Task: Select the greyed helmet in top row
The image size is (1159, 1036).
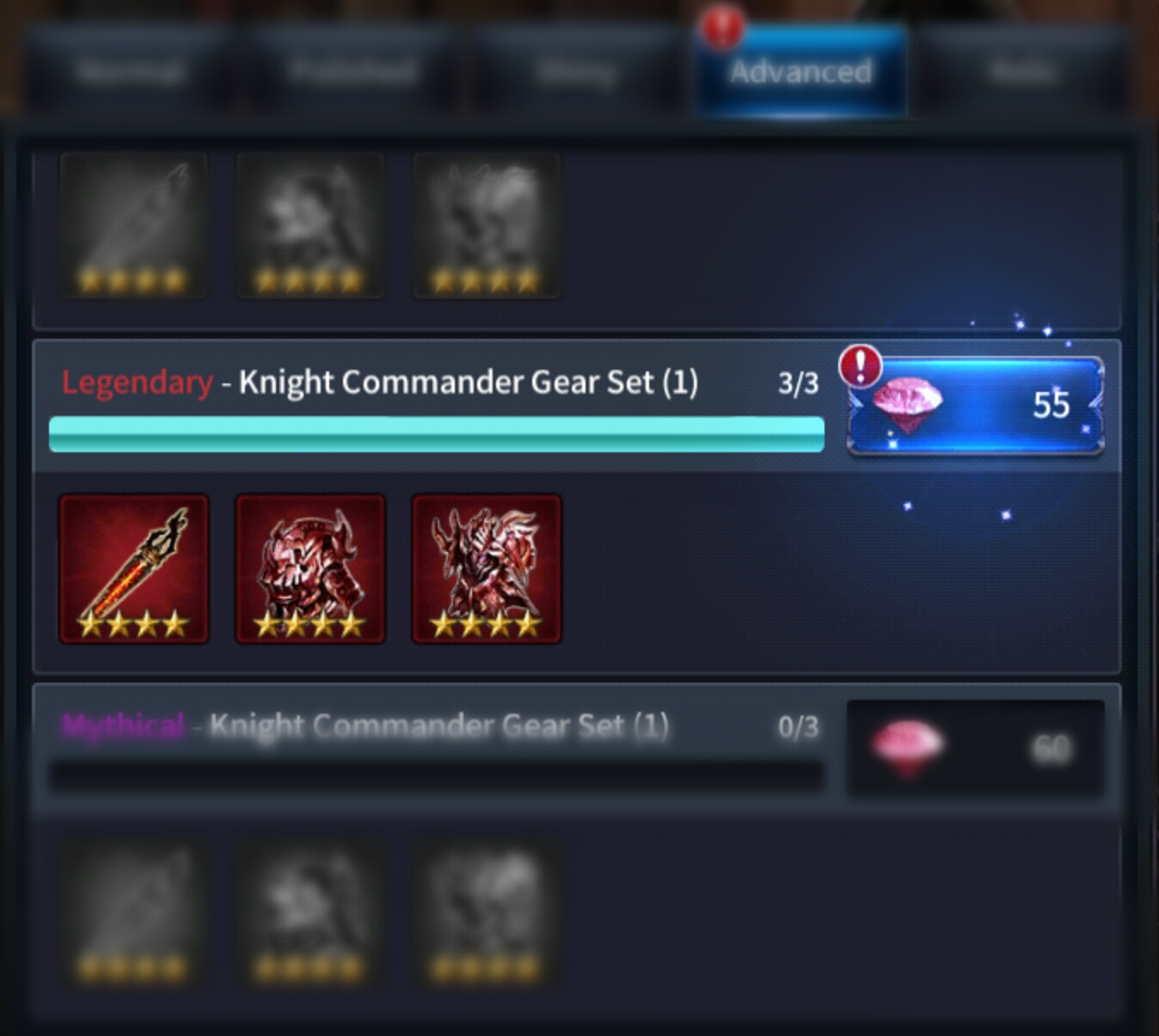Action: (x=310, y=226)
